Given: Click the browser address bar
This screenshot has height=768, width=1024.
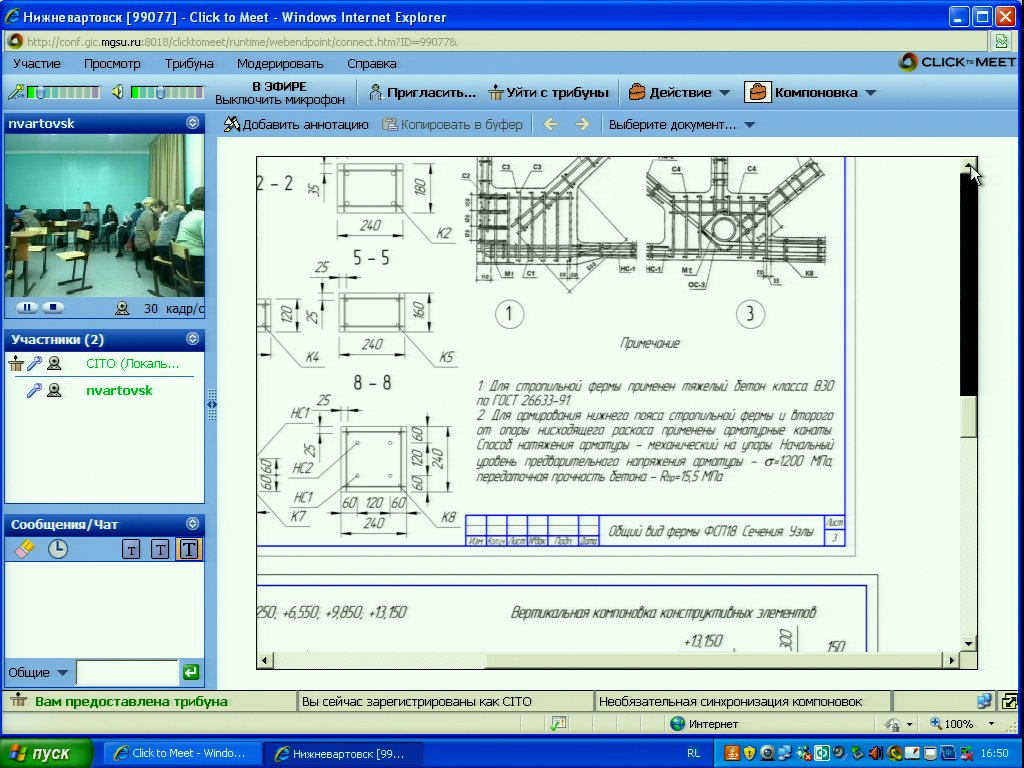Looking at the screenshot, I should point(496,42).
